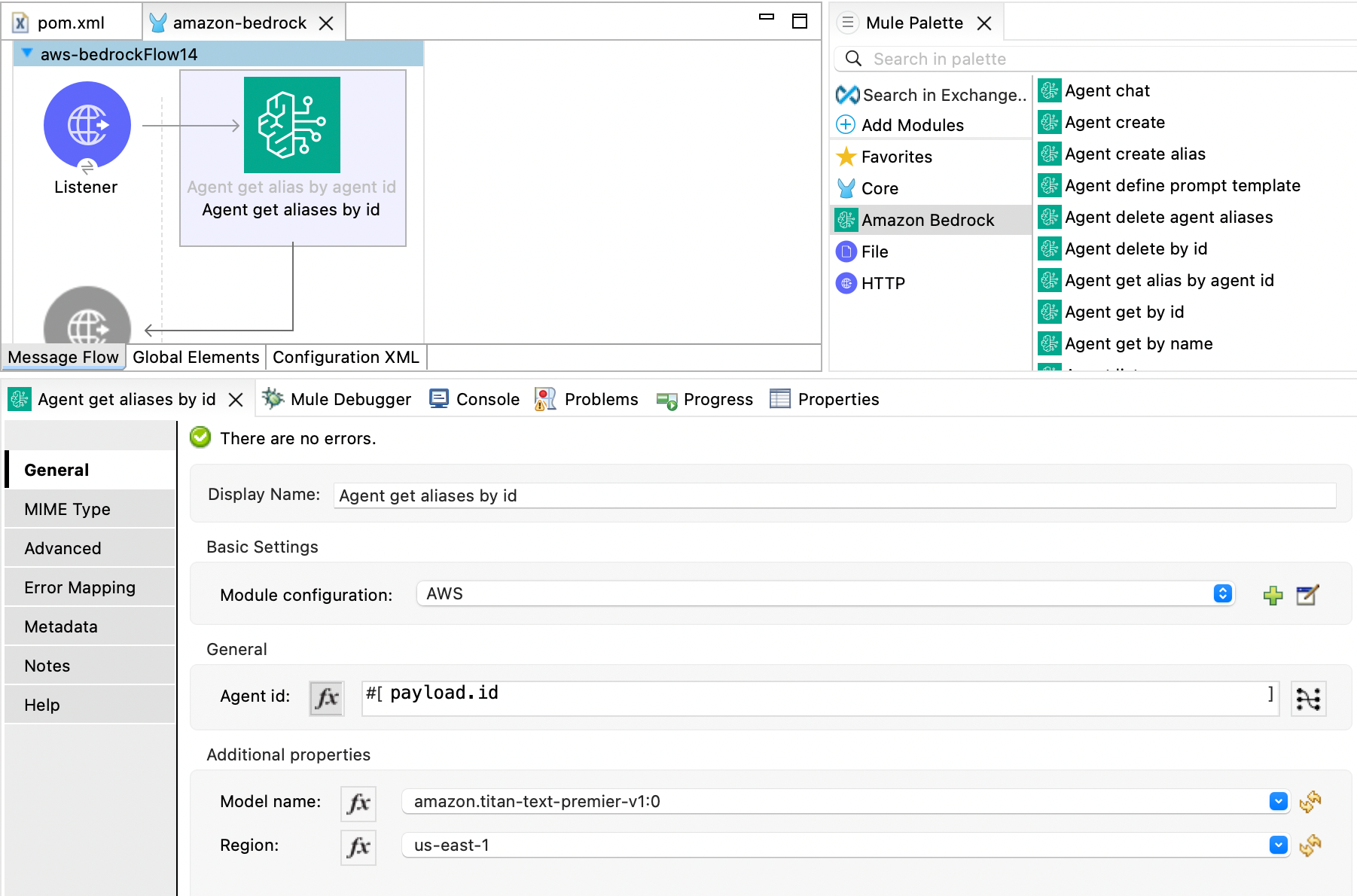The width and height of the screenshot is (1357, 896).
Task: Select the Metadata properties section
Action: click(90, 626)
